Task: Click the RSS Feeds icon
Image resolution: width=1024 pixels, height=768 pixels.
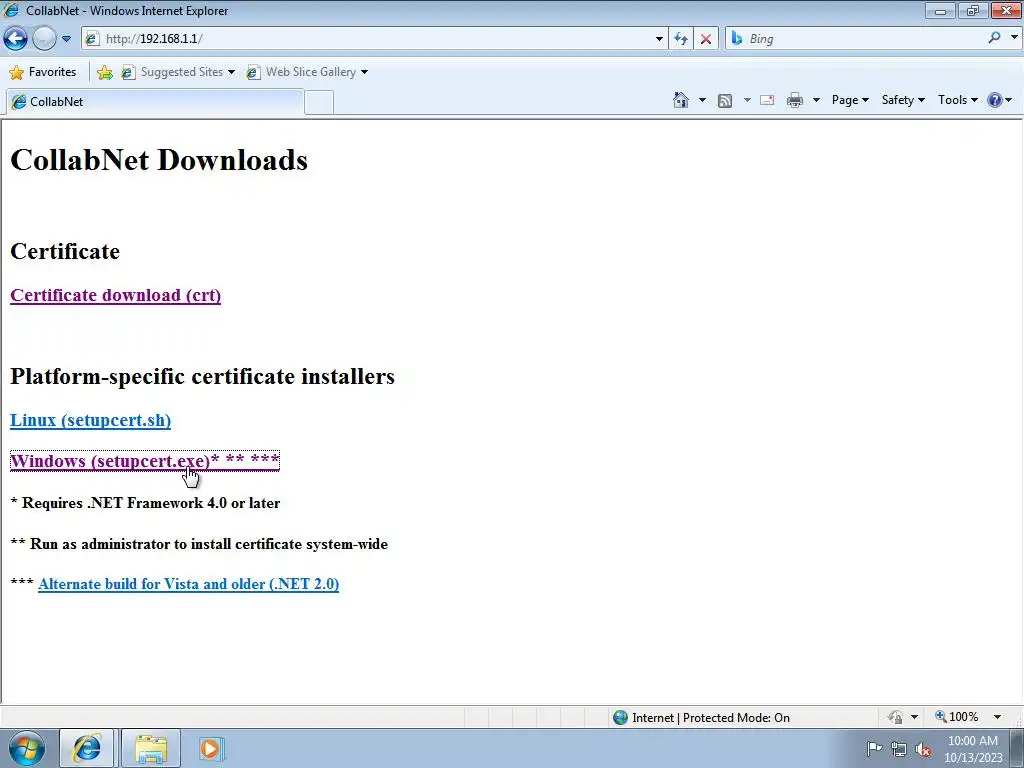Action: [725, 100]
